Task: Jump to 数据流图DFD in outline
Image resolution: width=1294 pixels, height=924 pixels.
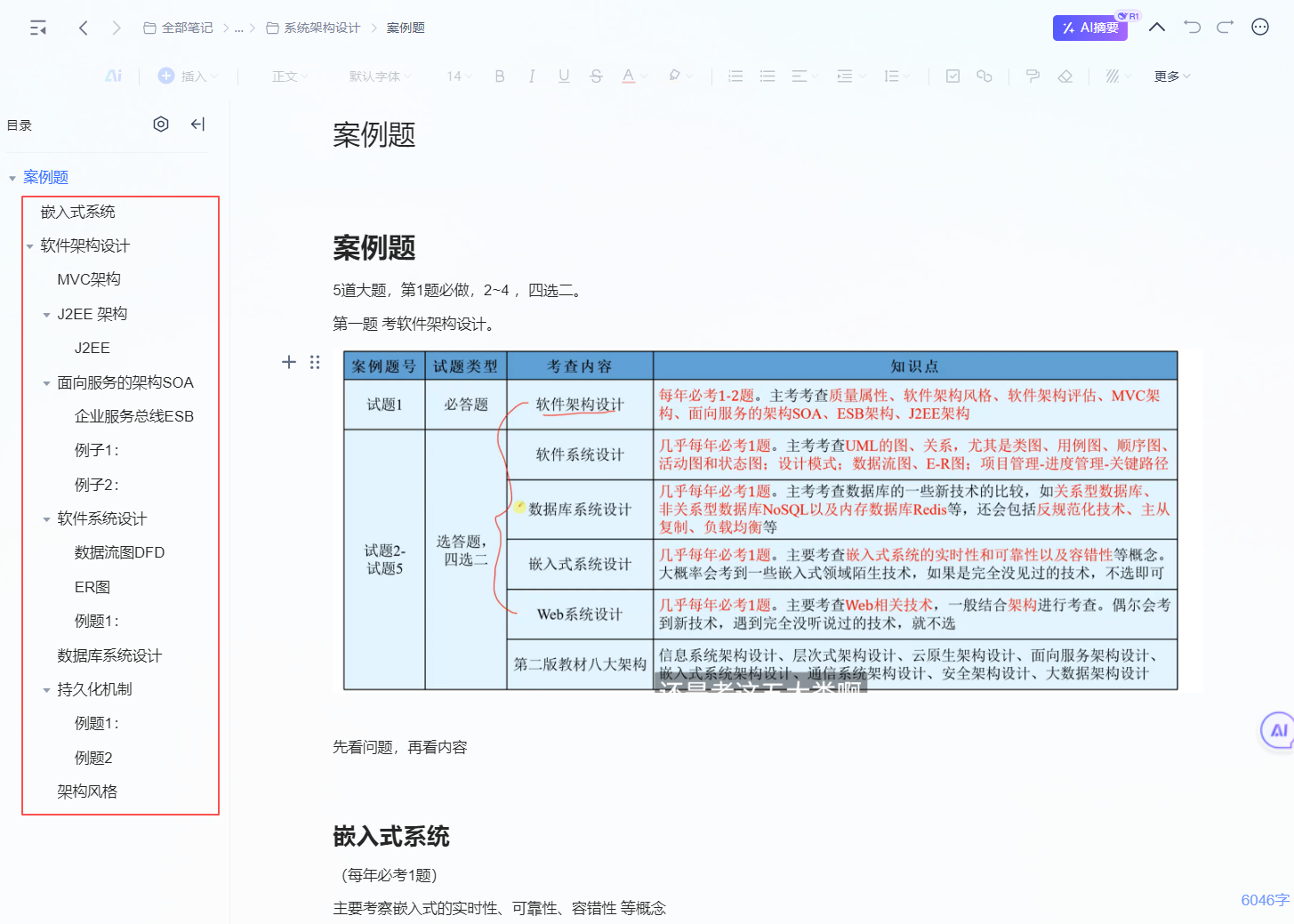Action: click(119, 552)
